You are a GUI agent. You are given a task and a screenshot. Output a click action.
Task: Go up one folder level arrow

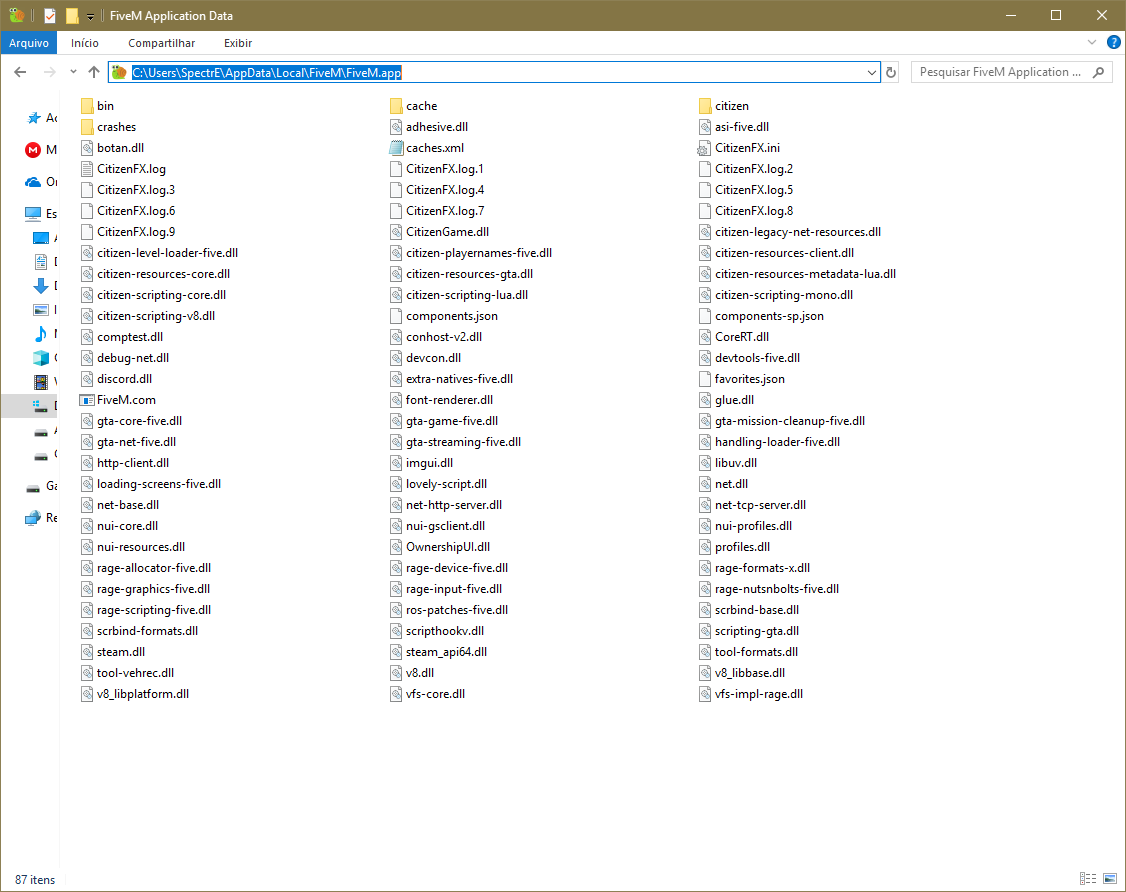(94, 72)
